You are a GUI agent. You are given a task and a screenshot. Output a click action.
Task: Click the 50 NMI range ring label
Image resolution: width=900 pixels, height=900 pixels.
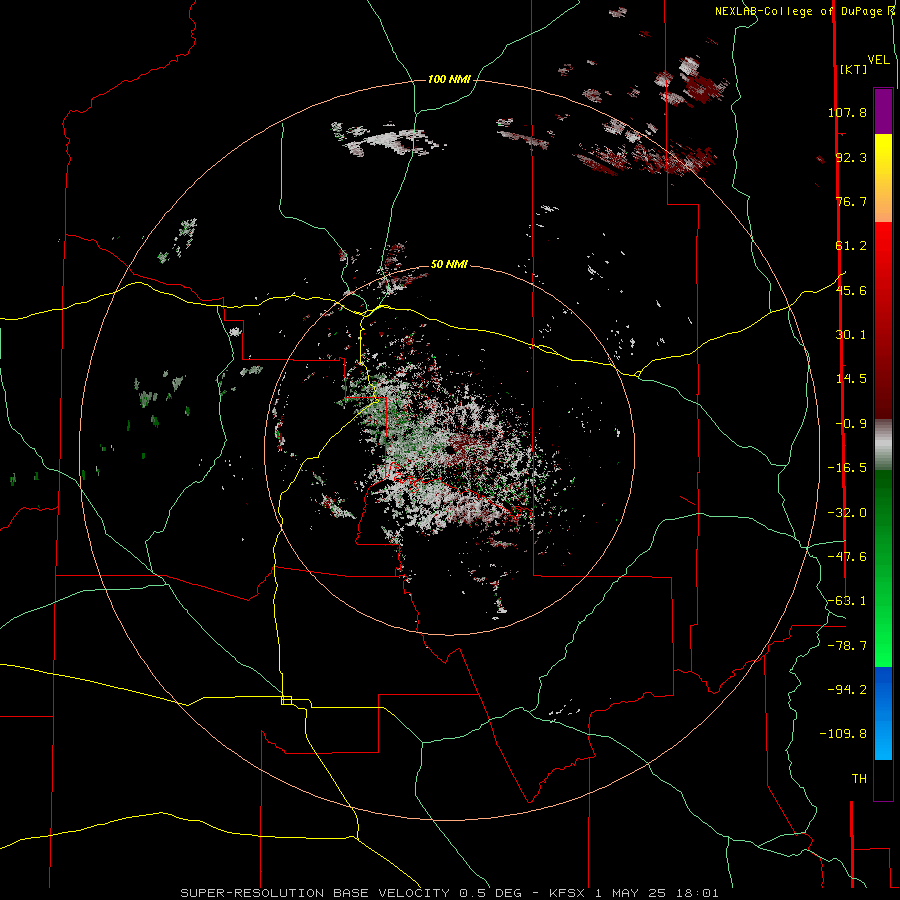pos(449,264)
